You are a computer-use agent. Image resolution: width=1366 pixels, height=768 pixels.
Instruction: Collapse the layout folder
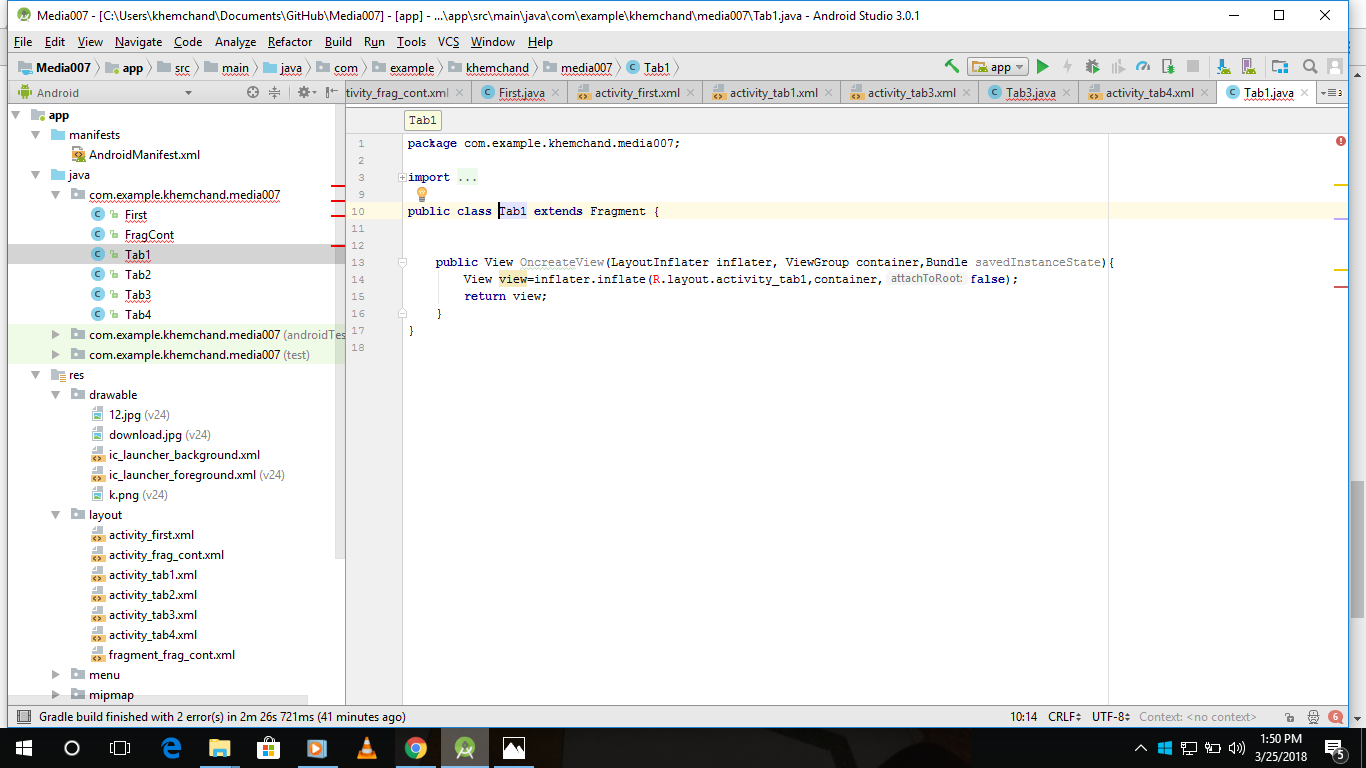(56, 515)
